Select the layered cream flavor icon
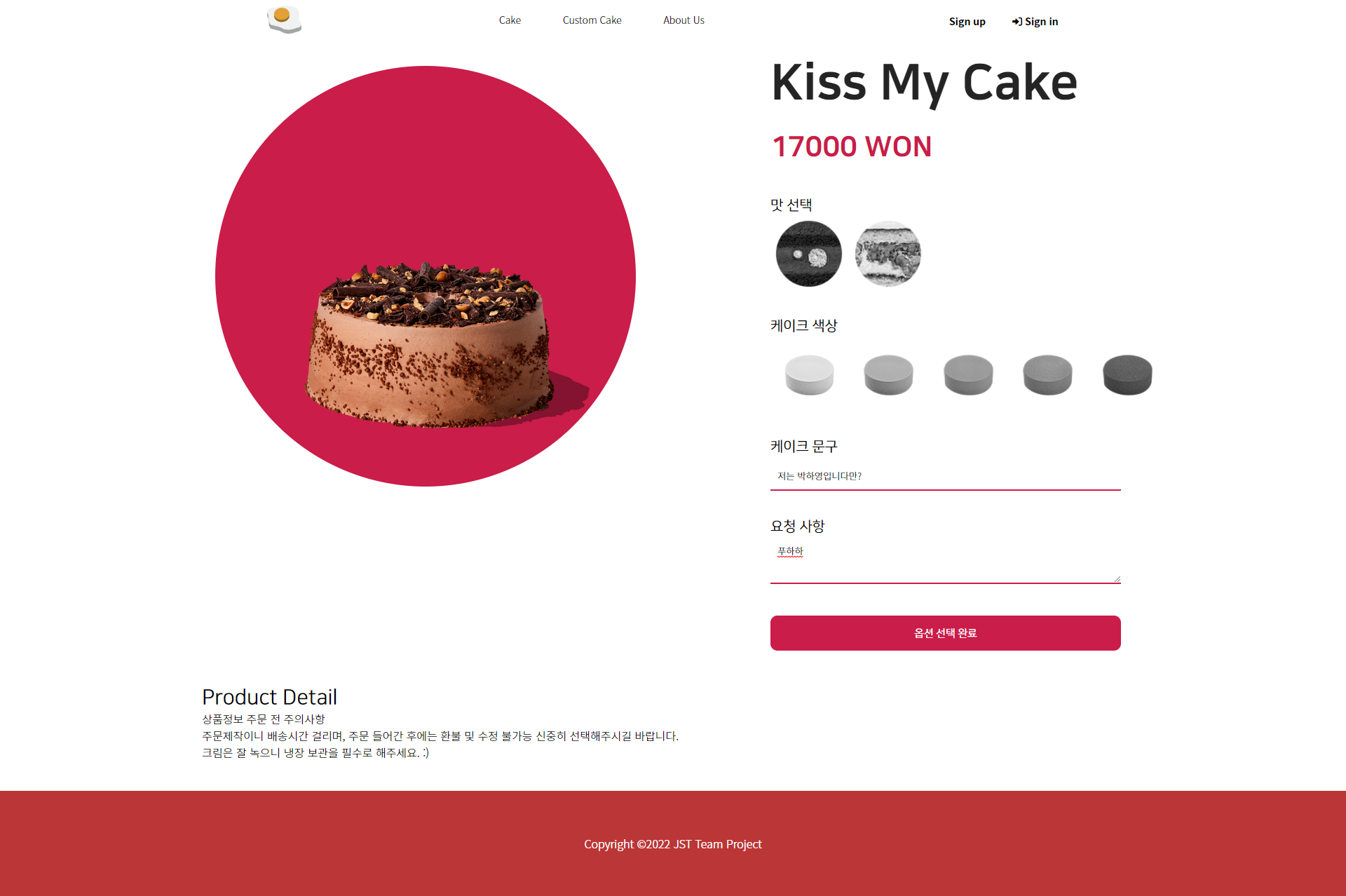Image resolution: width=1346 pixels, height=896 pixels. [888, 254]
